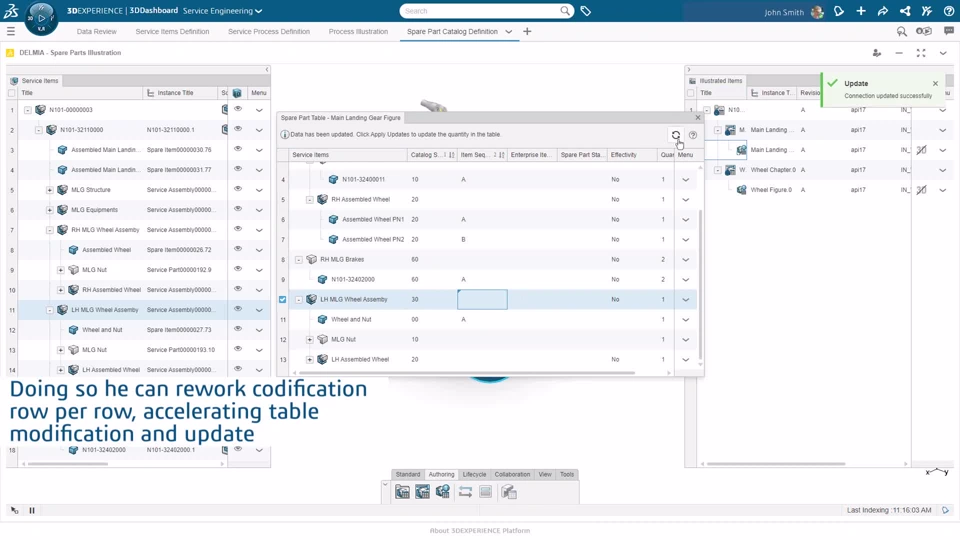Click the plus Add icon in top bar

tap(861, 11)
